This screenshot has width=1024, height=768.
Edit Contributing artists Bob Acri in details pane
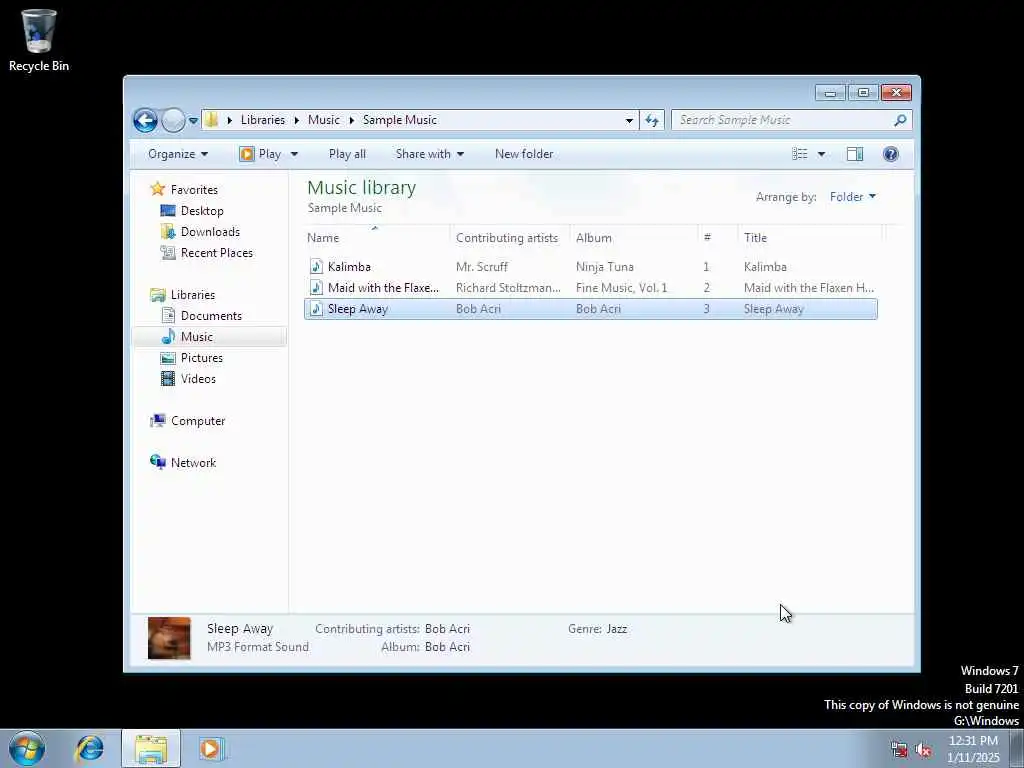pos(447,629)
